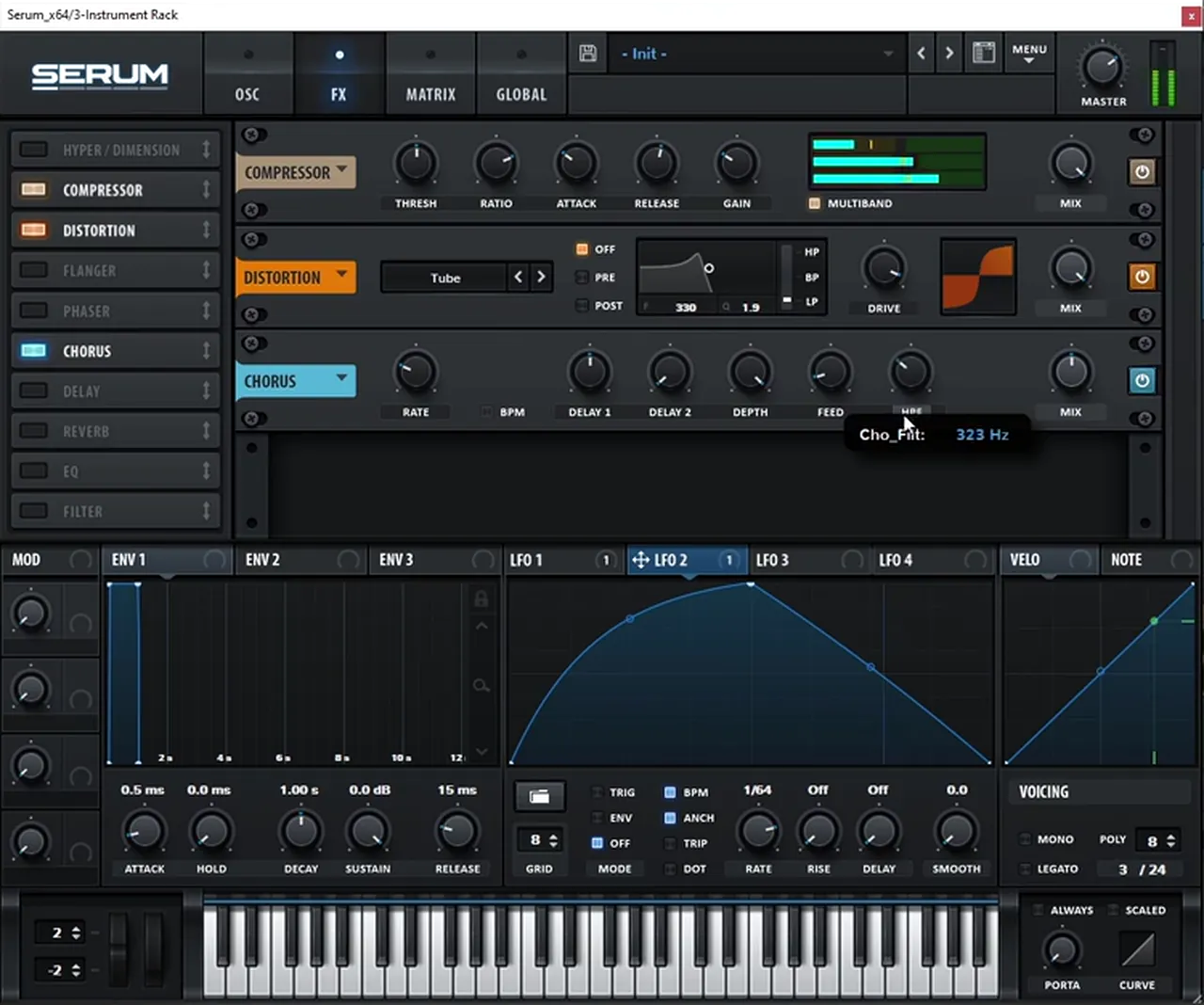1204x1005 pixels.
Task: Click ALWAYS portamento checkbox
Action: pyautogui.click(x=1038, y=910)
